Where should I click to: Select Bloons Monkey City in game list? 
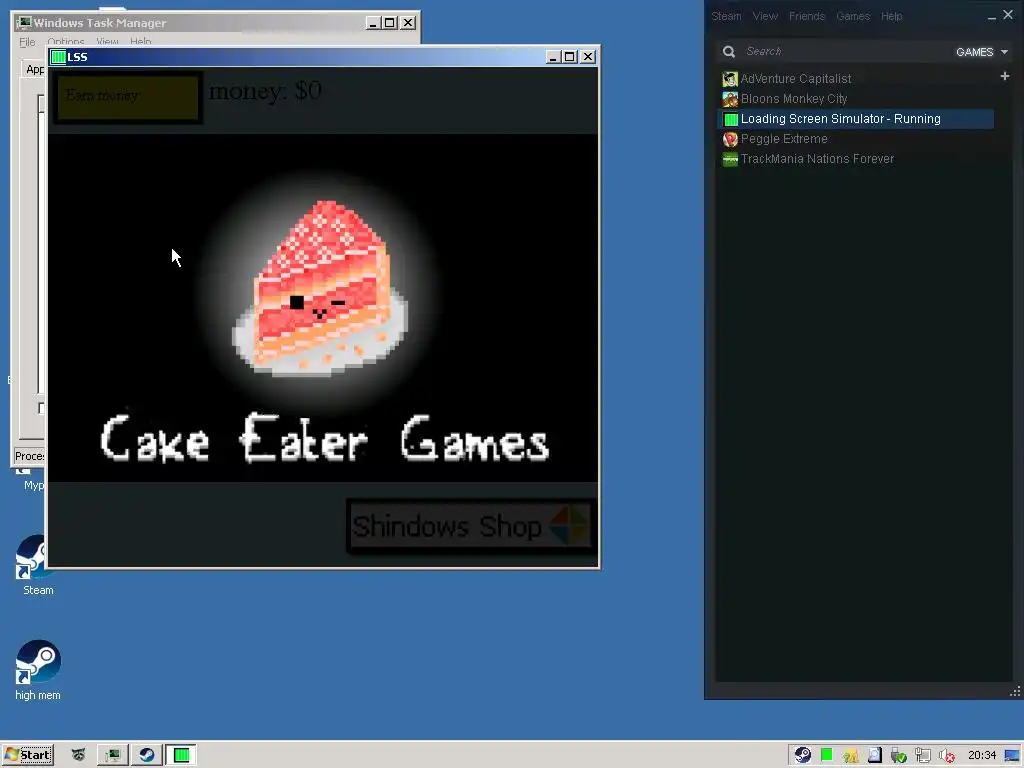tap(793, 99)
